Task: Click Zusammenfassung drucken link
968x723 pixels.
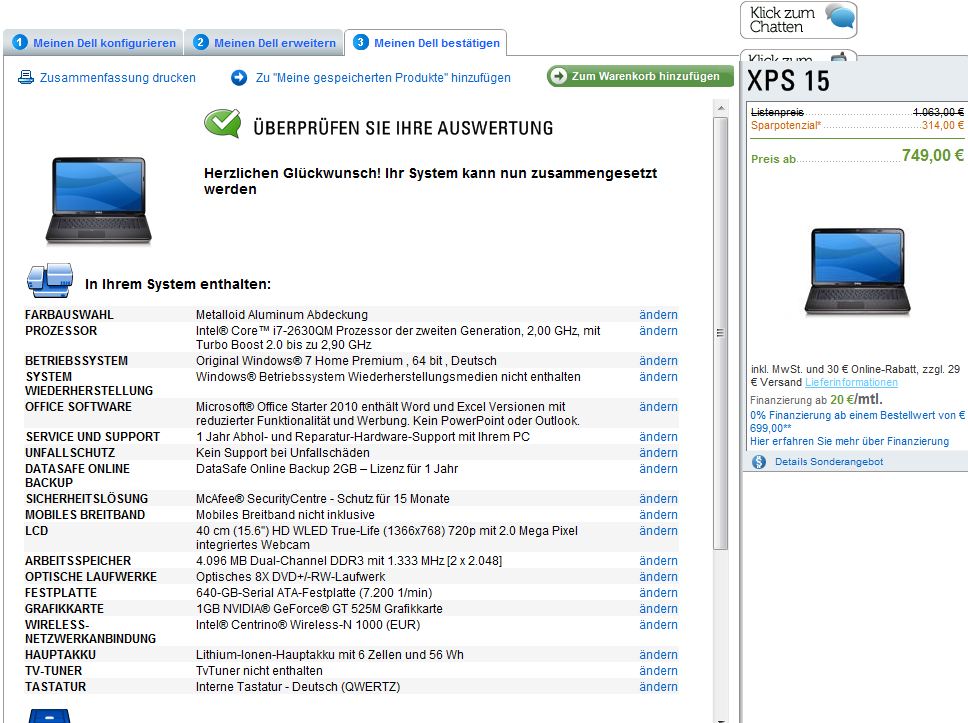Action: [117, 78]
